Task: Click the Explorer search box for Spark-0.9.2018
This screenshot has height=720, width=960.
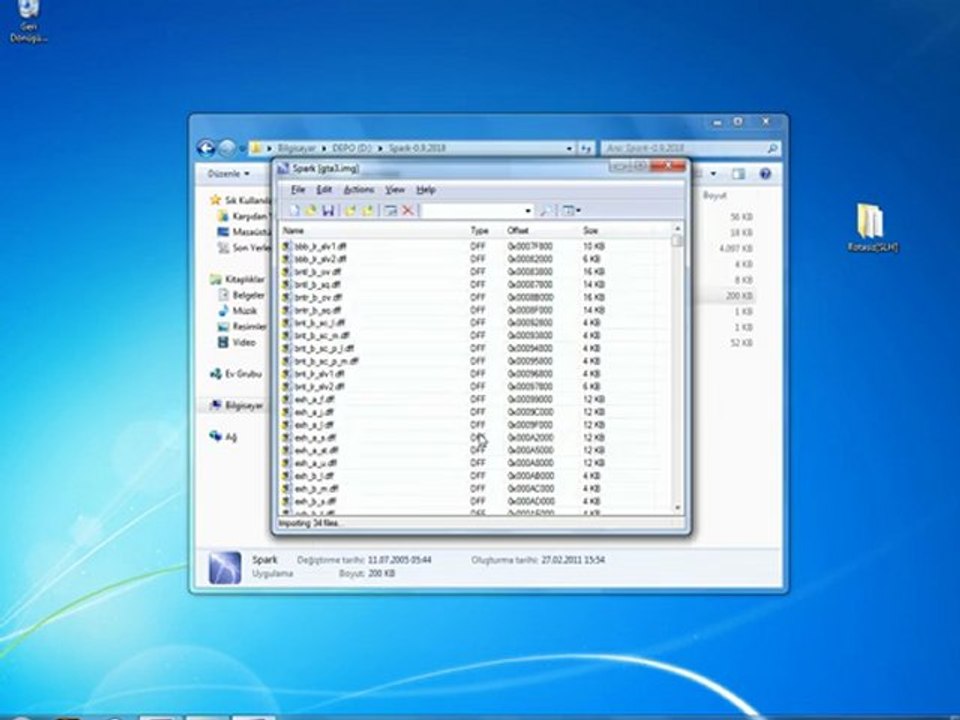Action: (691, 148)
